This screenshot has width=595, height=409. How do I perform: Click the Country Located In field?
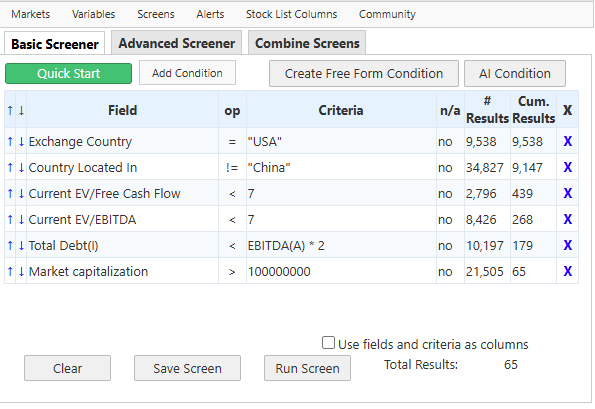point(83,167)
